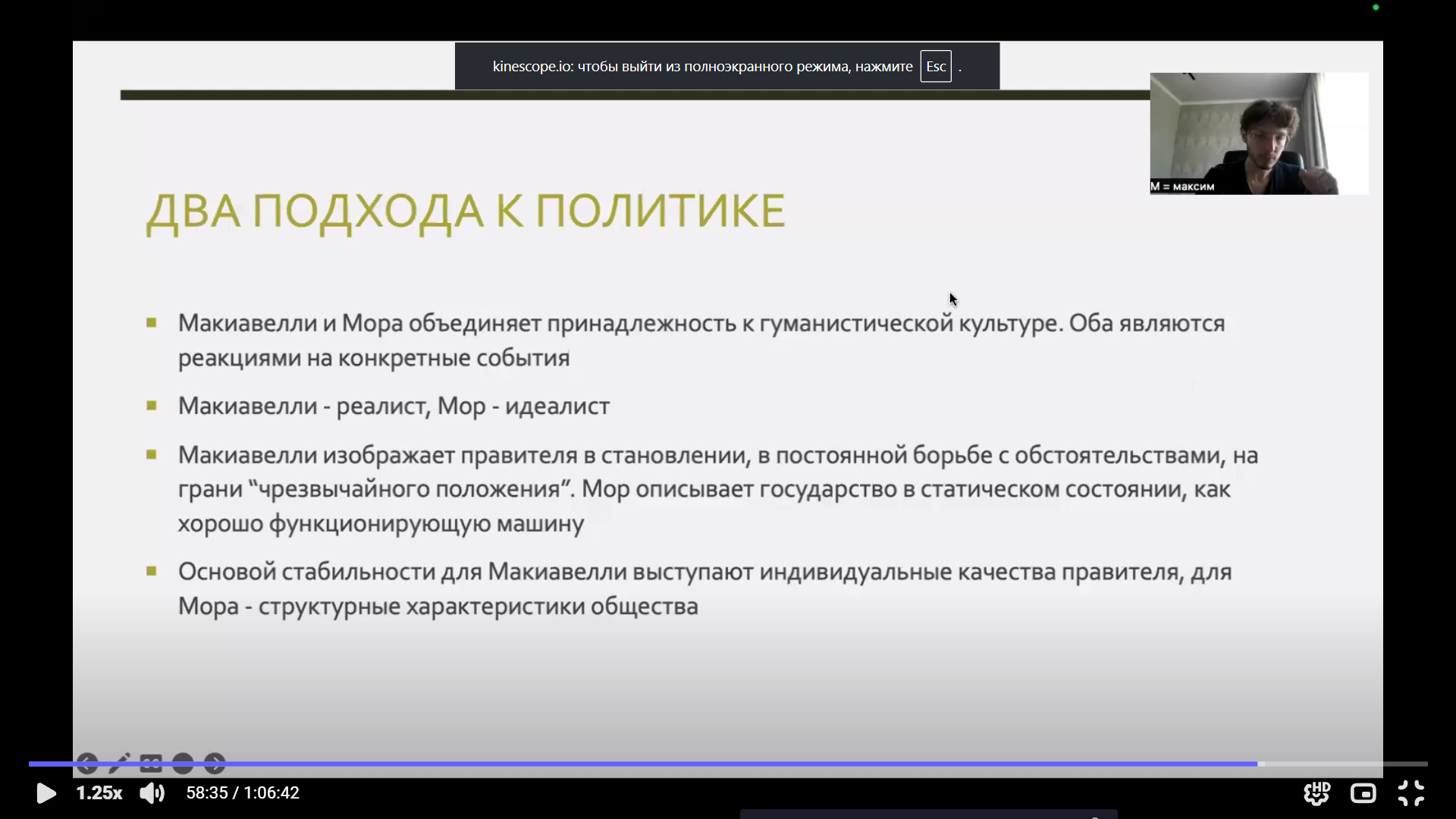Screen dimensions: 1456x819
Task: Open HD quality settings gear
Action: pyautogui.click(x=1316, y=793)
